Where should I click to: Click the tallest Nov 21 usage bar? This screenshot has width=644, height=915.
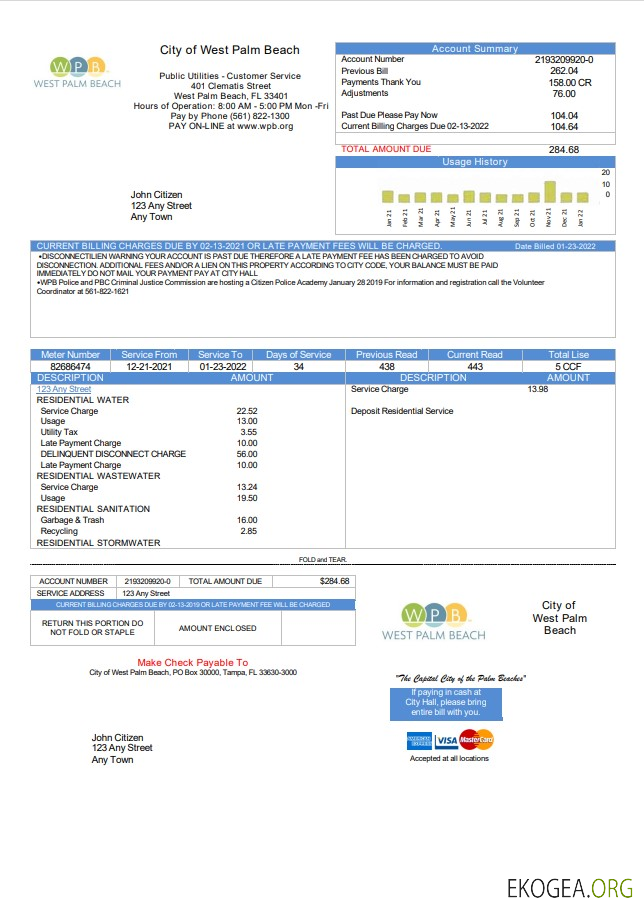[550, 191]
